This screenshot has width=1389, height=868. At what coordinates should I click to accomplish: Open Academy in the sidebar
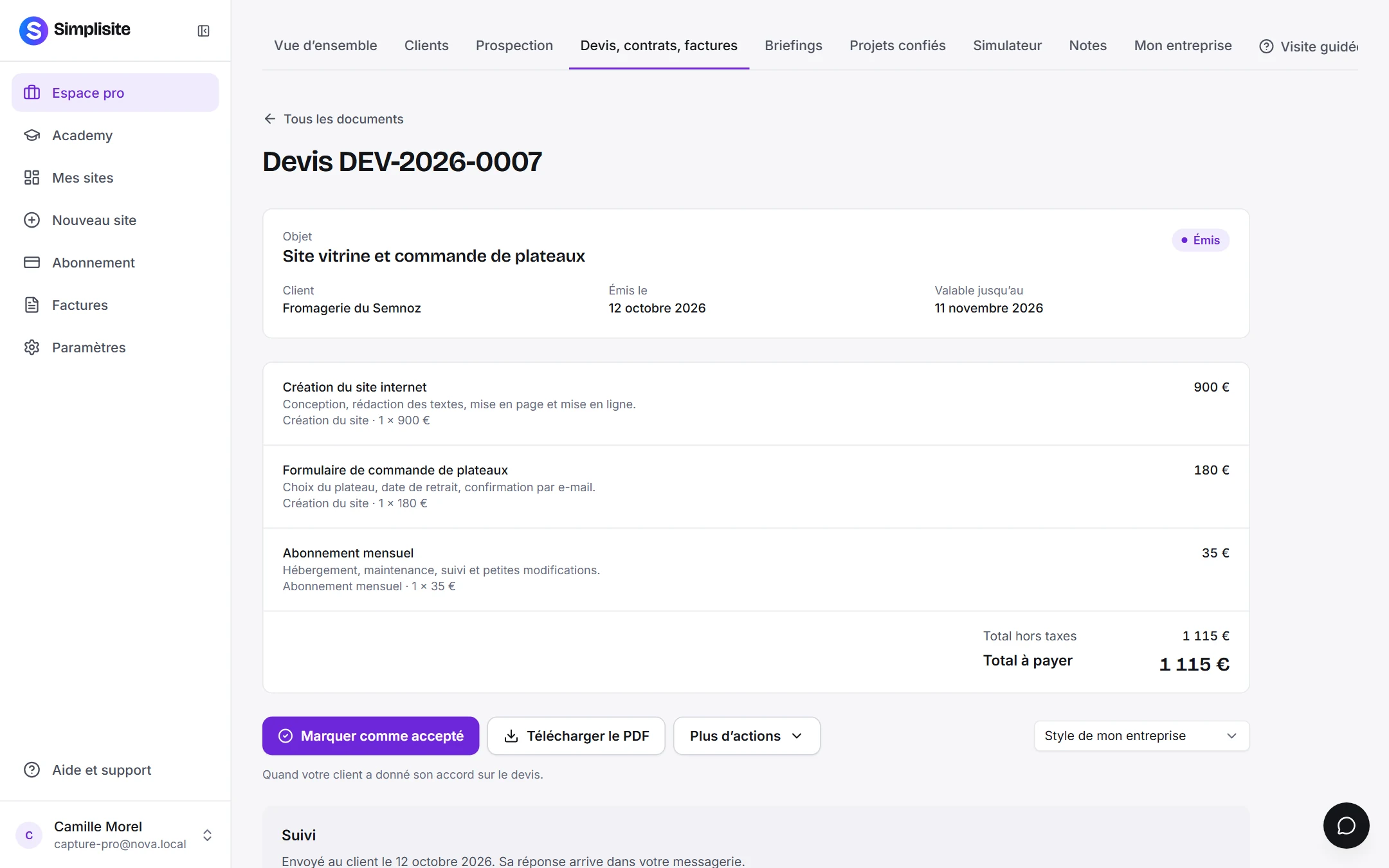pyautogui.click(x=115, y=135)
